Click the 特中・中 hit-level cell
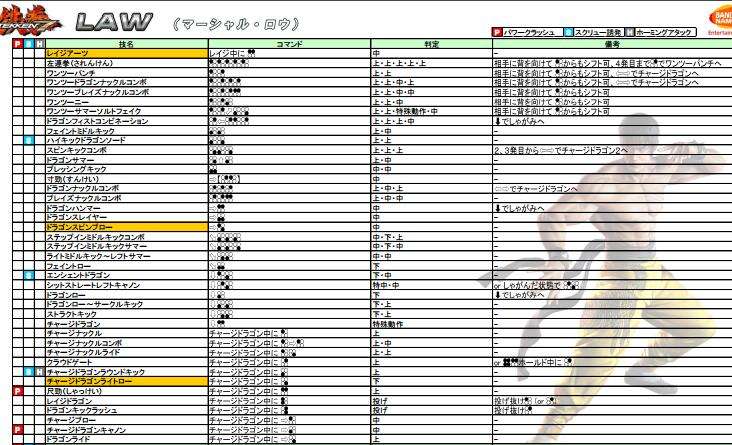This screenshot has height=445, width=732. (x=431, y=285)
